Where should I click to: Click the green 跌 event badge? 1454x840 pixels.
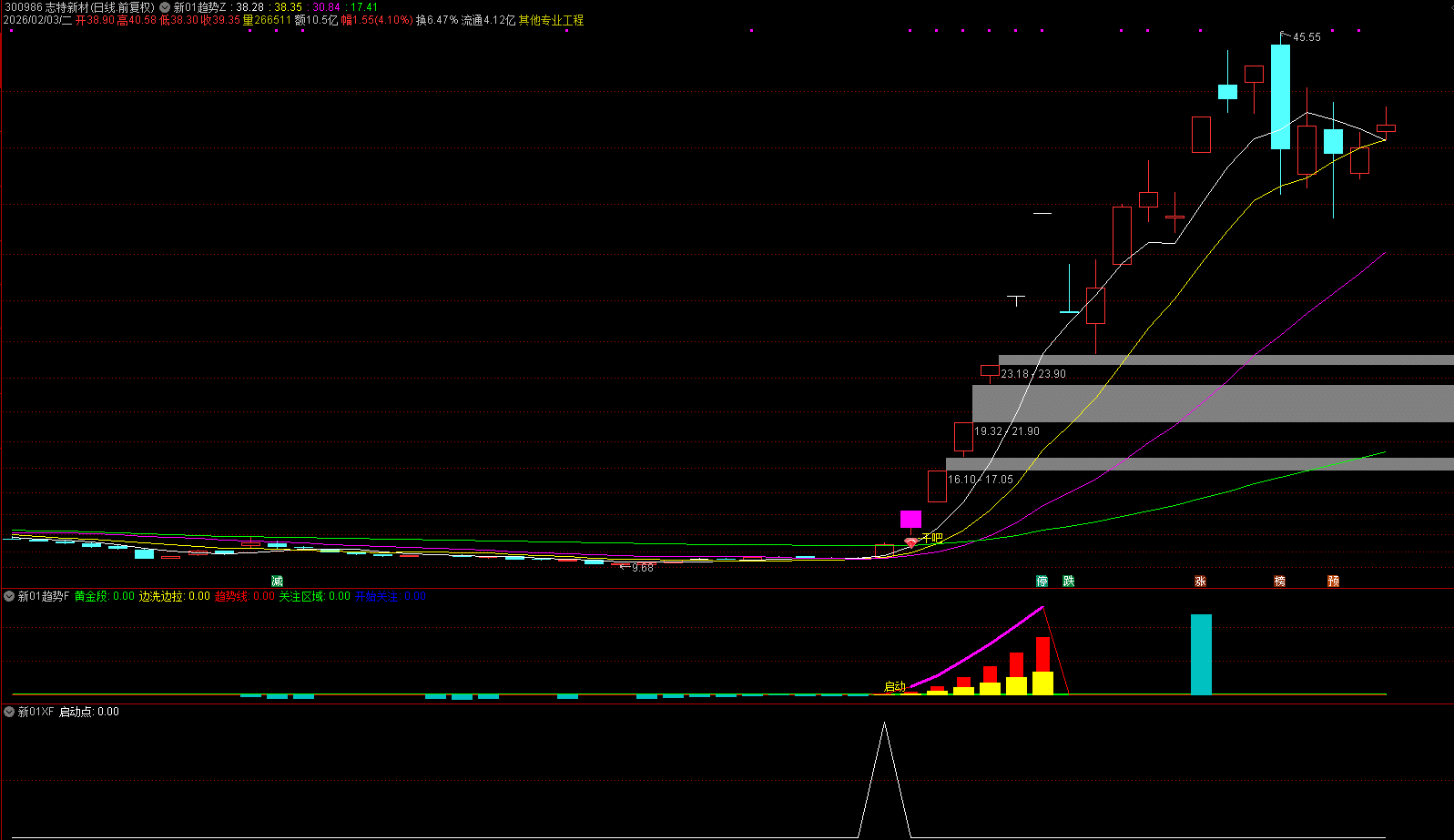1069,581
